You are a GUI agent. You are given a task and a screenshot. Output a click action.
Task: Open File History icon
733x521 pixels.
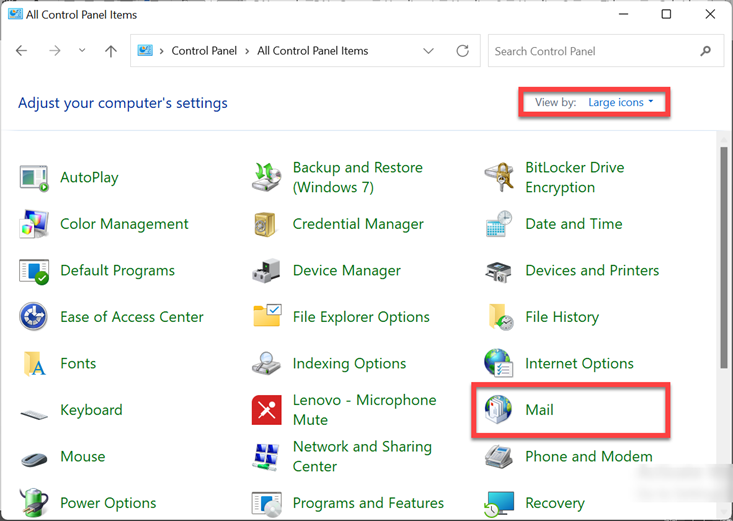[499, 317]
